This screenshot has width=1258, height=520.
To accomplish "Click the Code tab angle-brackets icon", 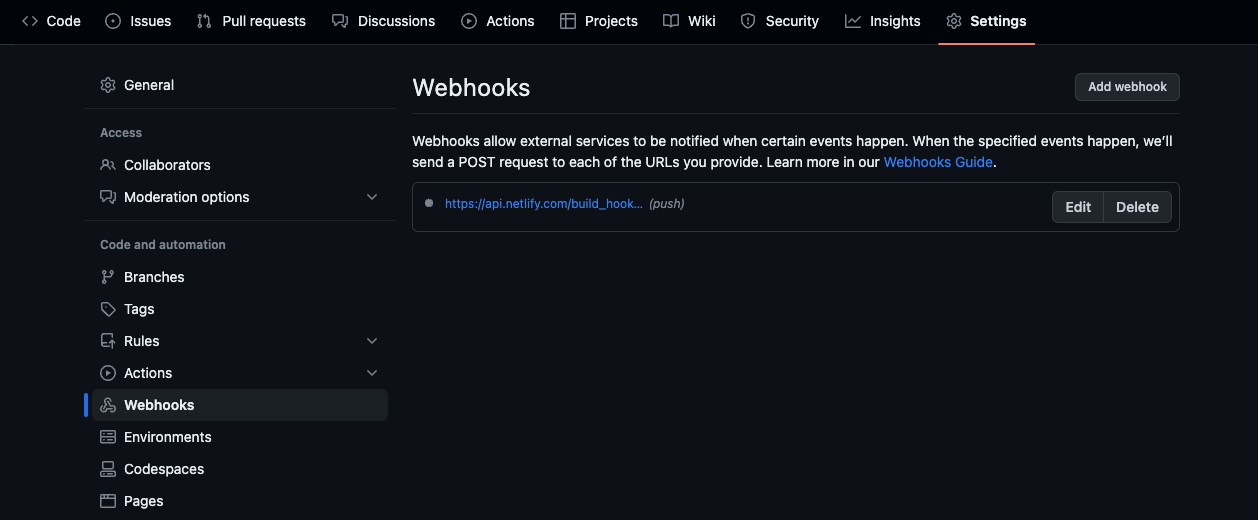I will pos(30,21).
